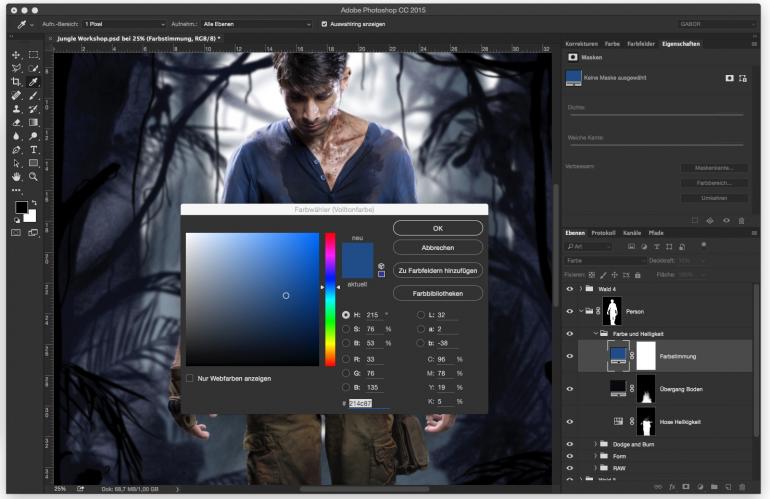
Task: Select the Hand tool
Action: 16,176
